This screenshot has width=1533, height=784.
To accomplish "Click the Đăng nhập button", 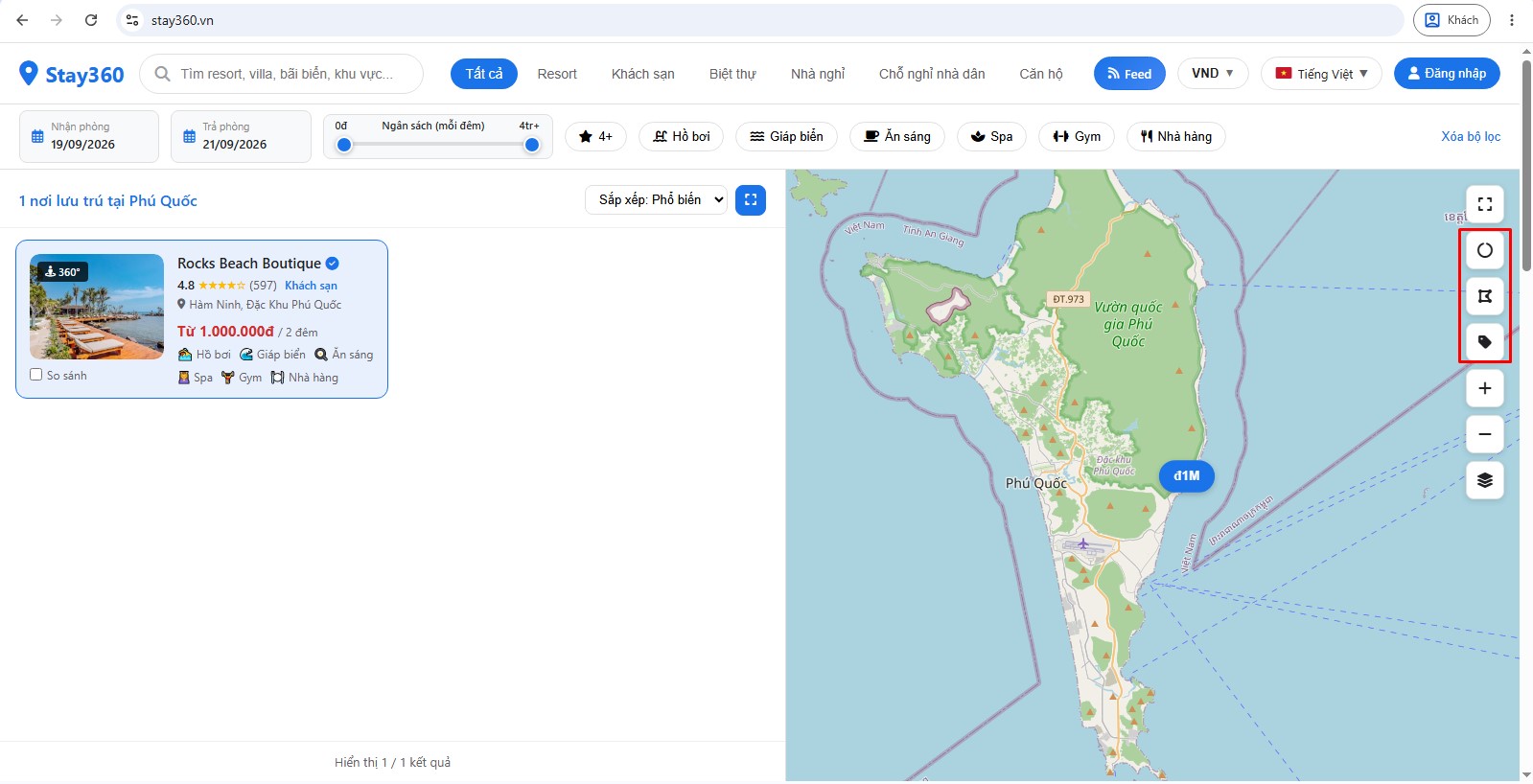I will [x=1447, y=73].
